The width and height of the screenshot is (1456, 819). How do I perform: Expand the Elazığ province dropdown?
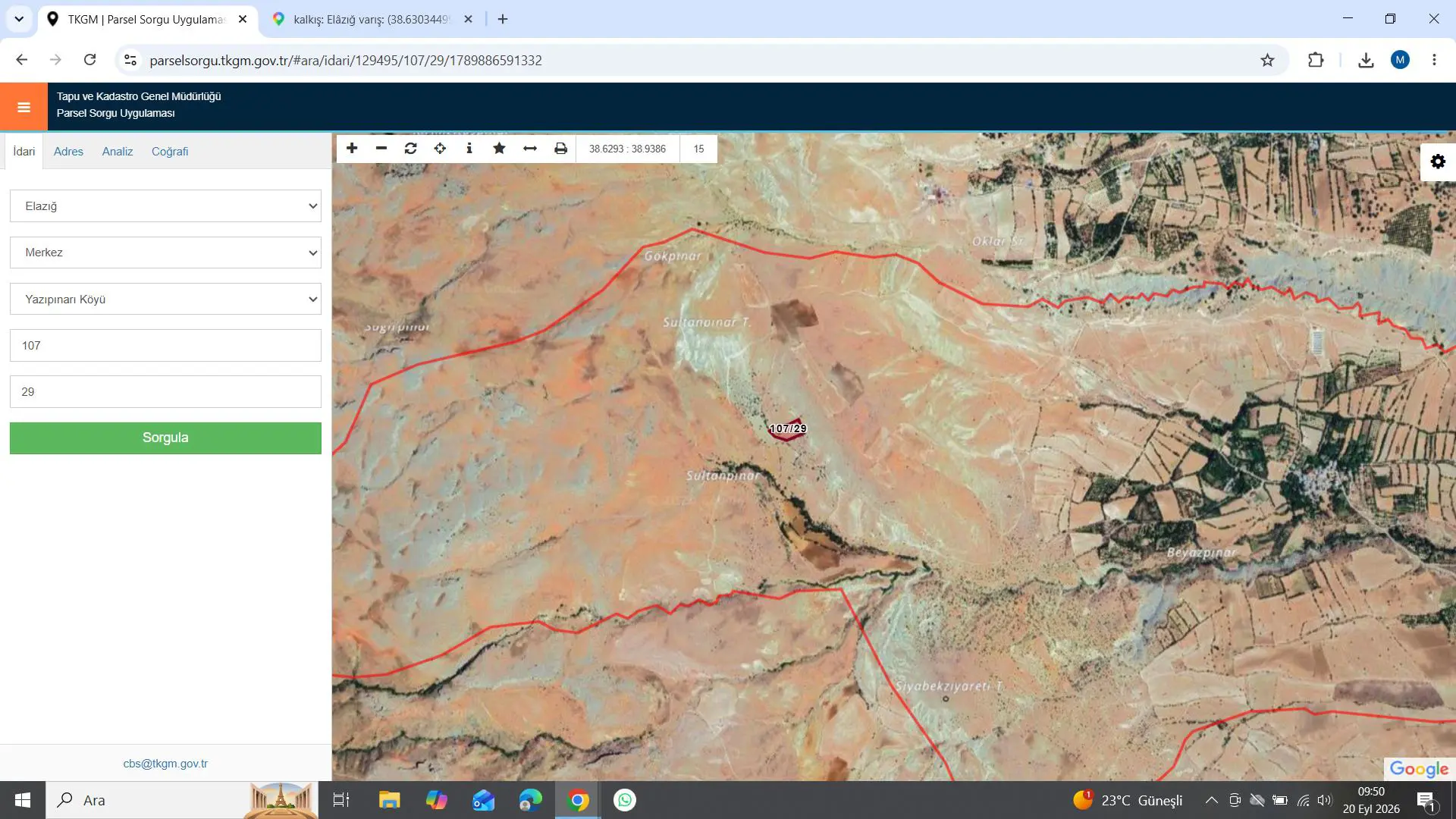tap(165, 206)
